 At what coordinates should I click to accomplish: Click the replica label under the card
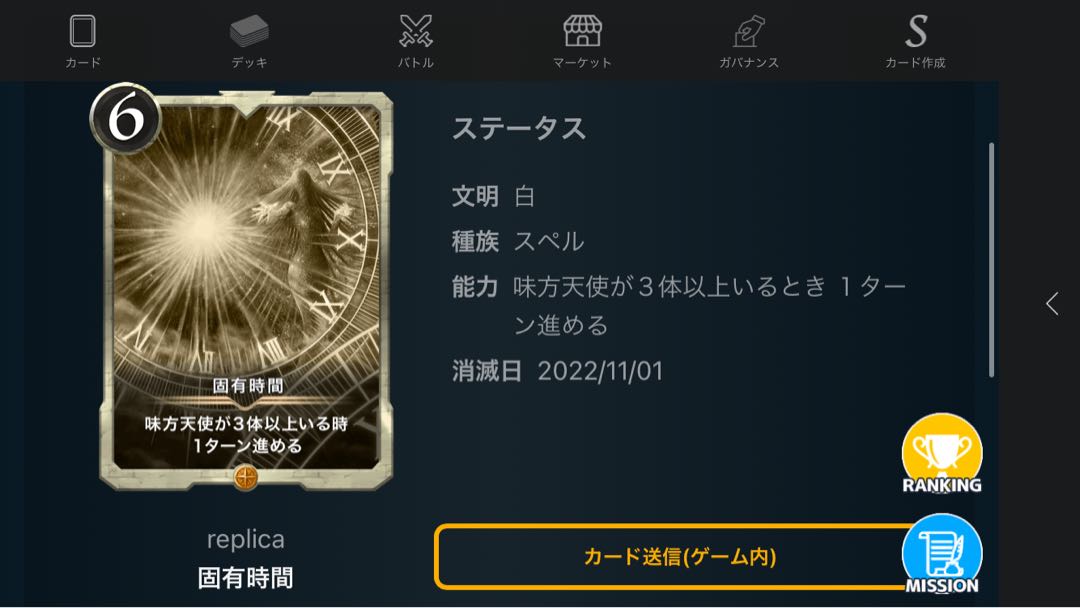246,539
